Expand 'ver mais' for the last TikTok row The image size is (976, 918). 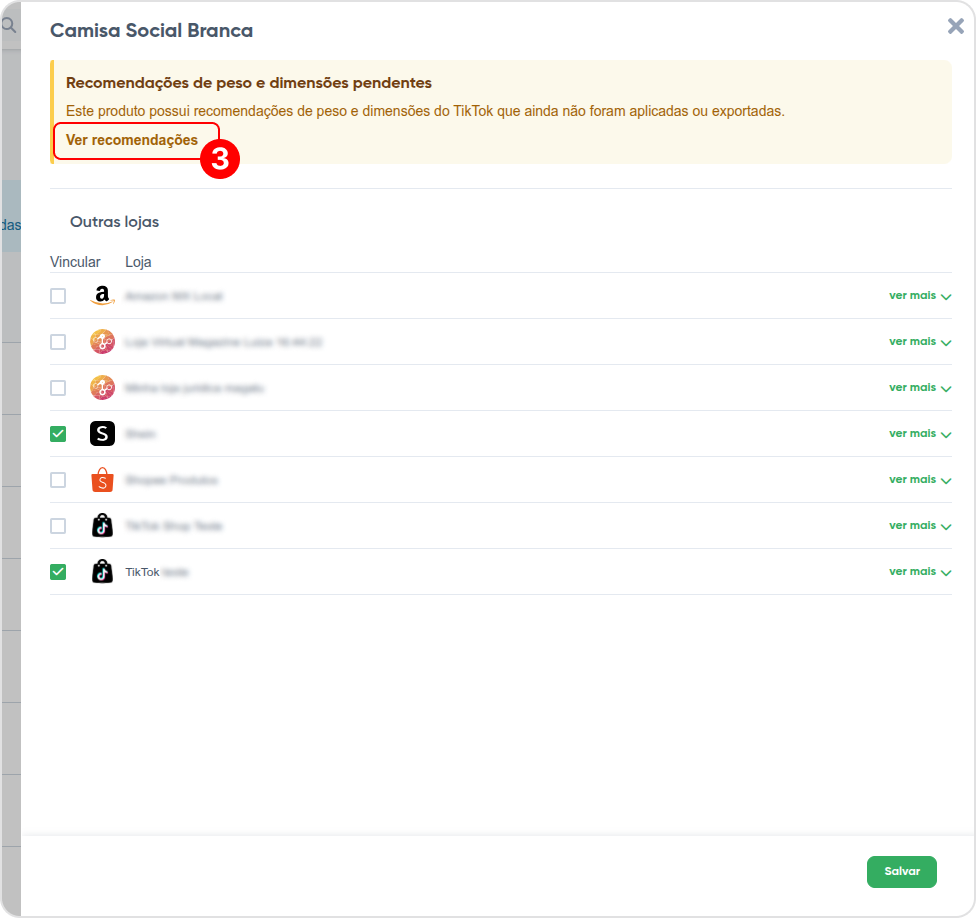[920, 572]
